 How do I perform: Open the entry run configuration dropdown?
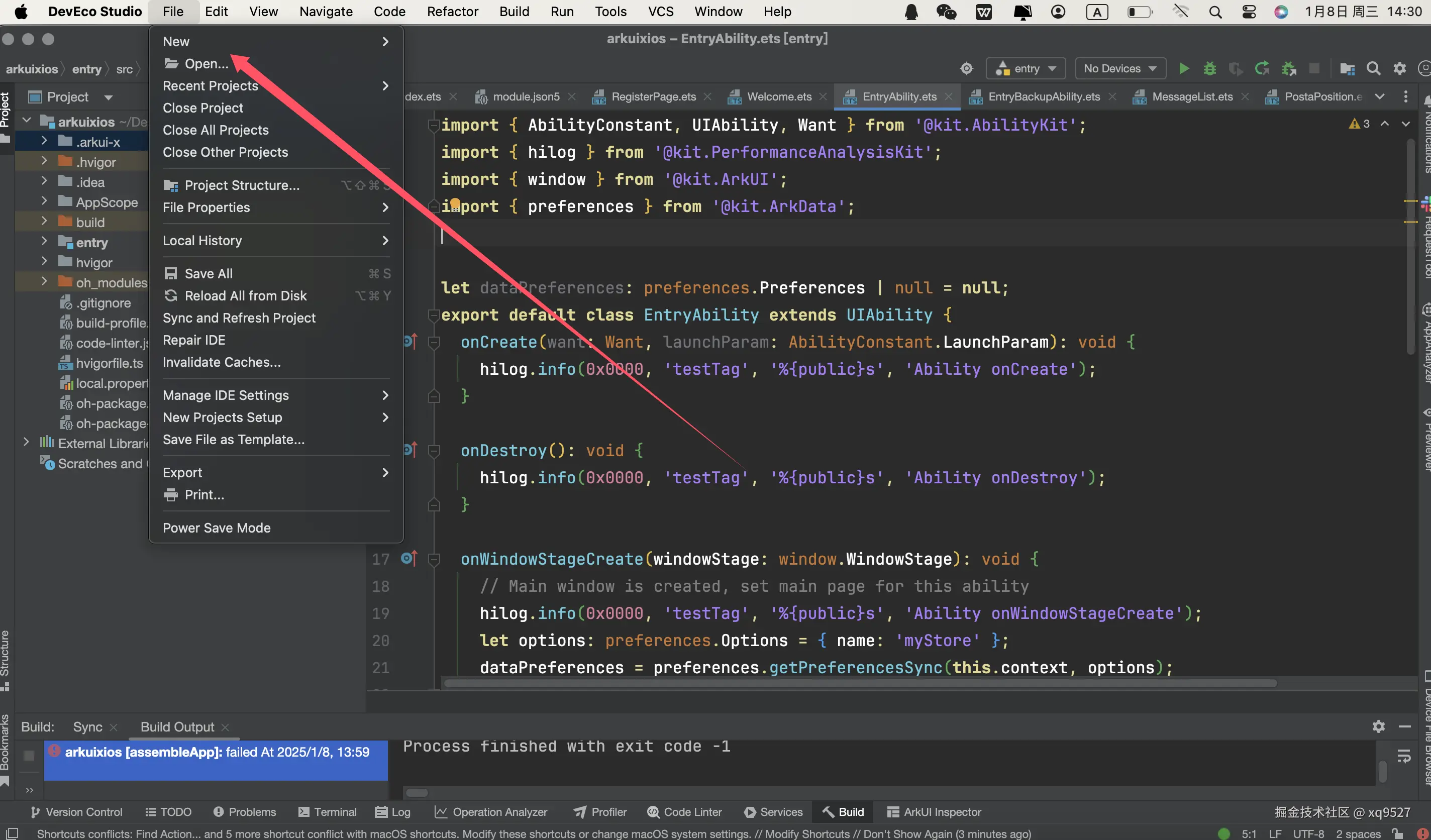(x=1026, y=69)
